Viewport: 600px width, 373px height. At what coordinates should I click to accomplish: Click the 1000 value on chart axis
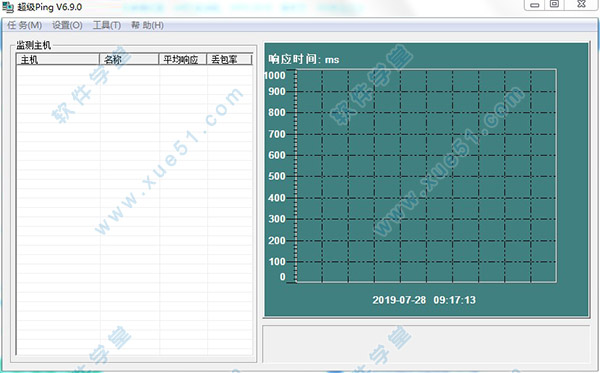(275, 75)
